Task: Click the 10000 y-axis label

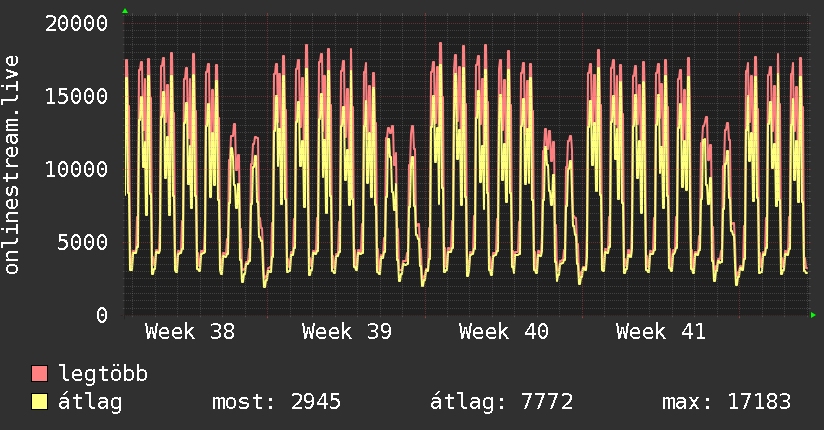Action: pos(76,169)
